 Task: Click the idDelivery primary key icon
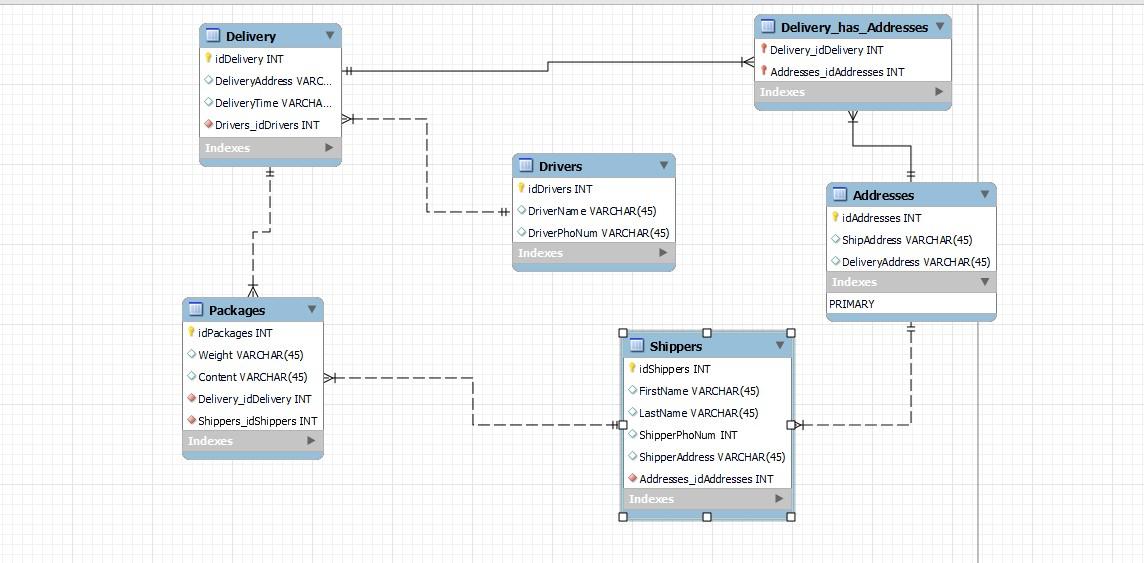click(x=208, y=58)
